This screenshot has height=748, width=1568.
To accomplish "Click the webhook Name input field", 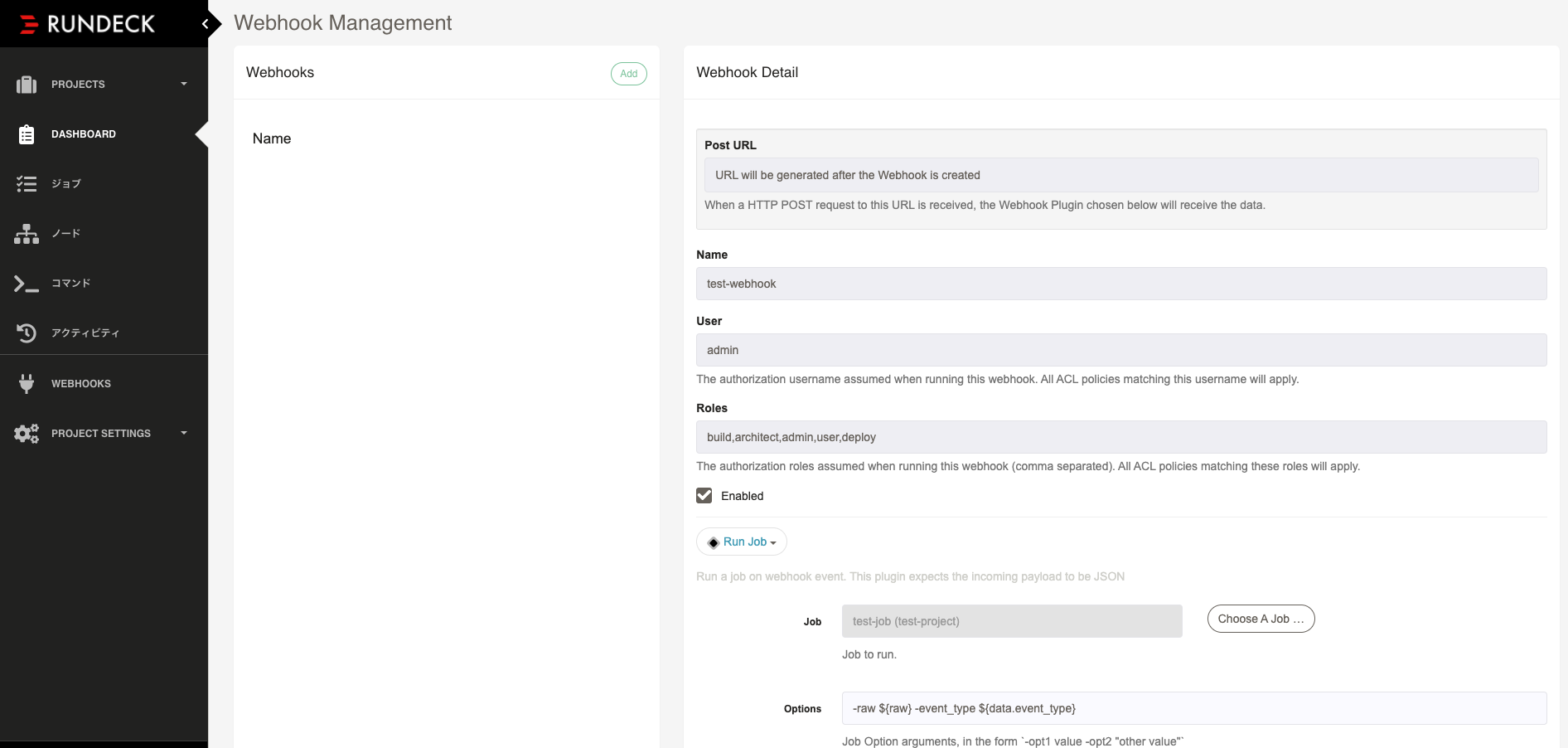I will 1120,284.
